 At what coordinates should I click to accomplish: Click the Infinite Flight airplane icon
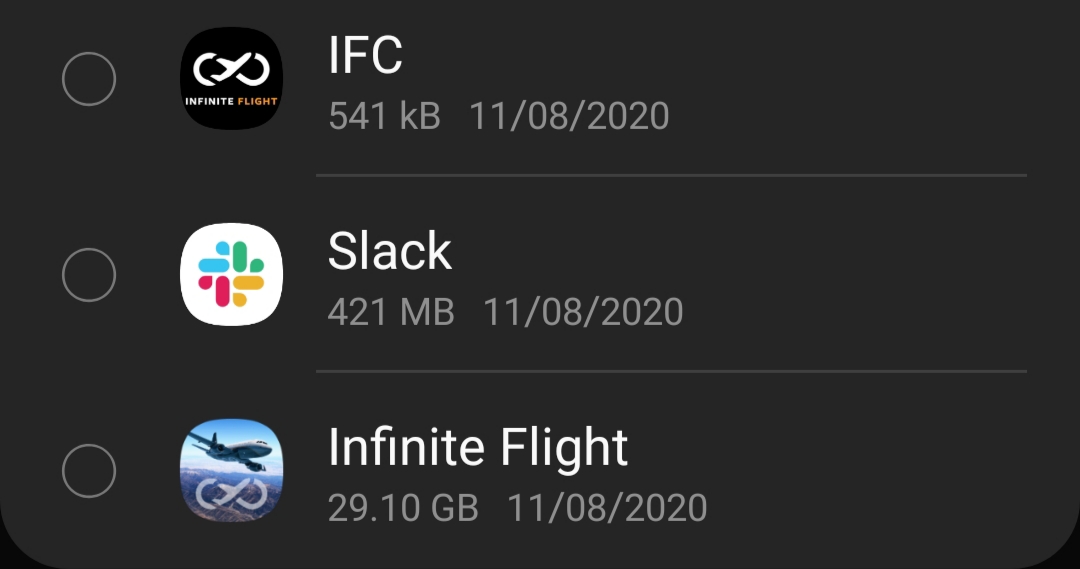click(x=231, y=469)
